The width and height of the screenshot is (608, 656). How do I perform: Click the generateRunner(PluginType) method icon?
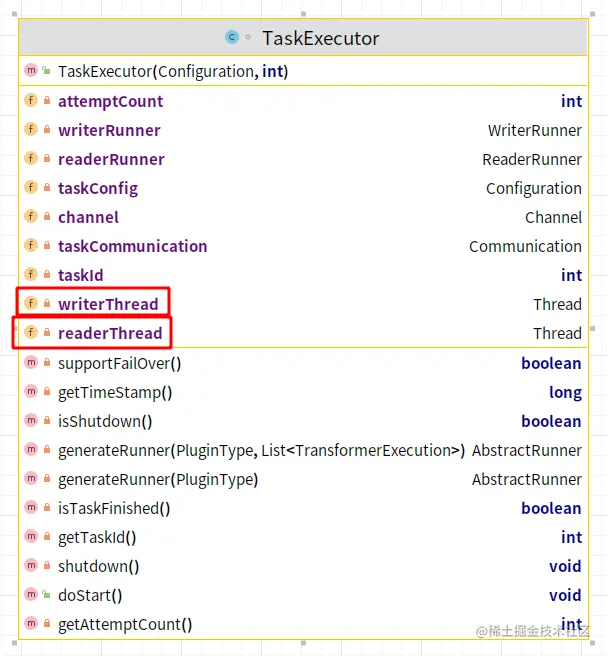[x=31, y=479]
